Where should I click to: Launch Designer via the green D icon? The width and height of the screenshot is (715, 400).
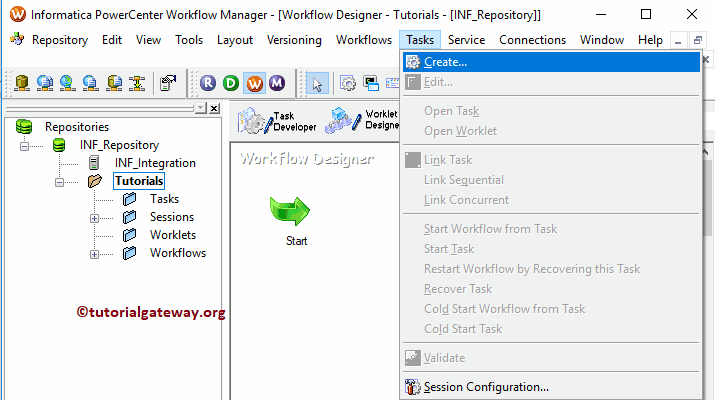click(231, 83)
